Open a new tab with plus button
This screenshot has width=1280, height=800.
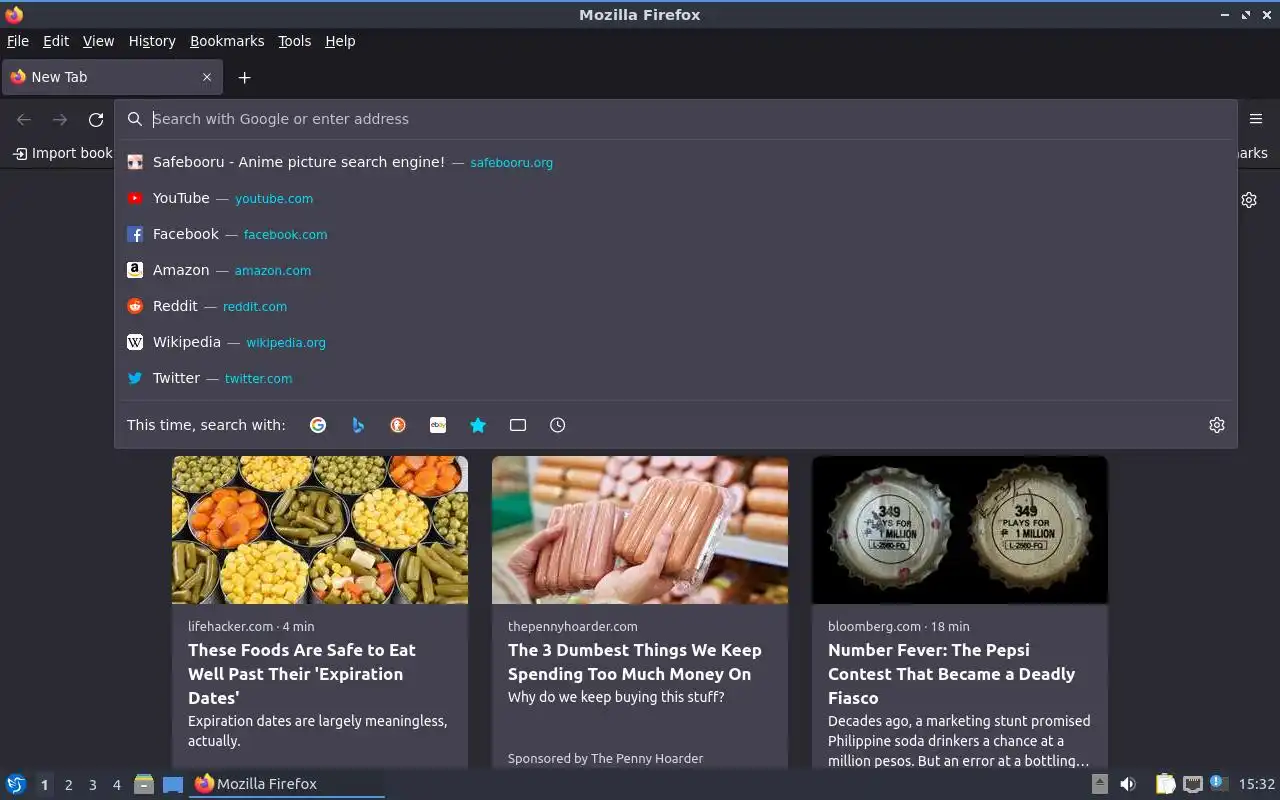click(244, 77)
